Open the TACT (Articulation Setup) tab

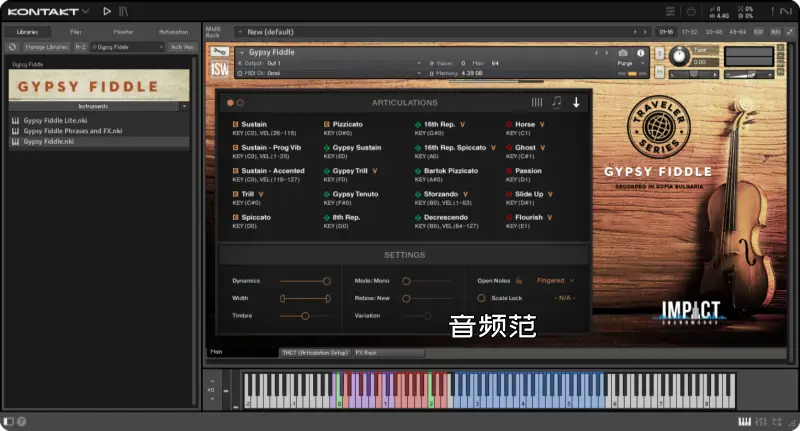(313, 353)
